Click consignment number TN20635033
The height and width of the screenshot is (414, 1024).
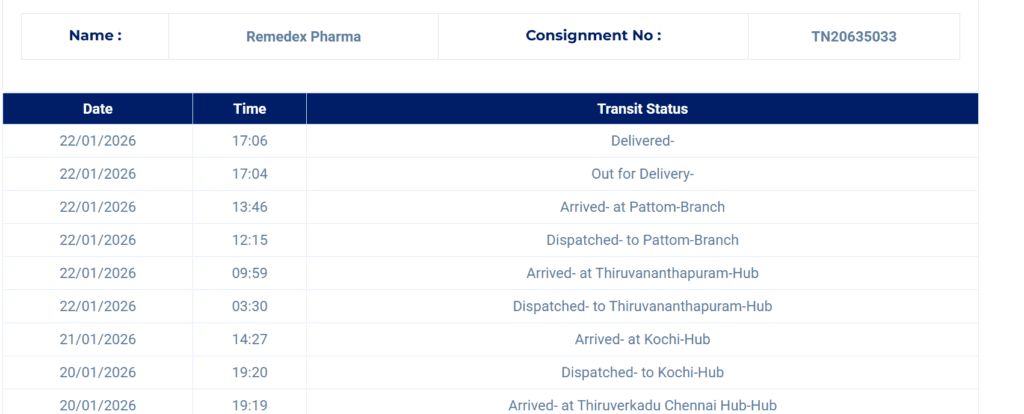(853, 37)
